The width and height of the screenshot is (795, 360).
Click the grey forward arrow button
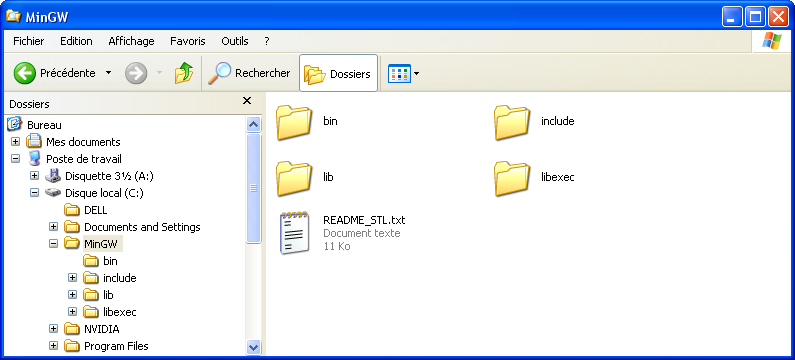pos(136,74)
